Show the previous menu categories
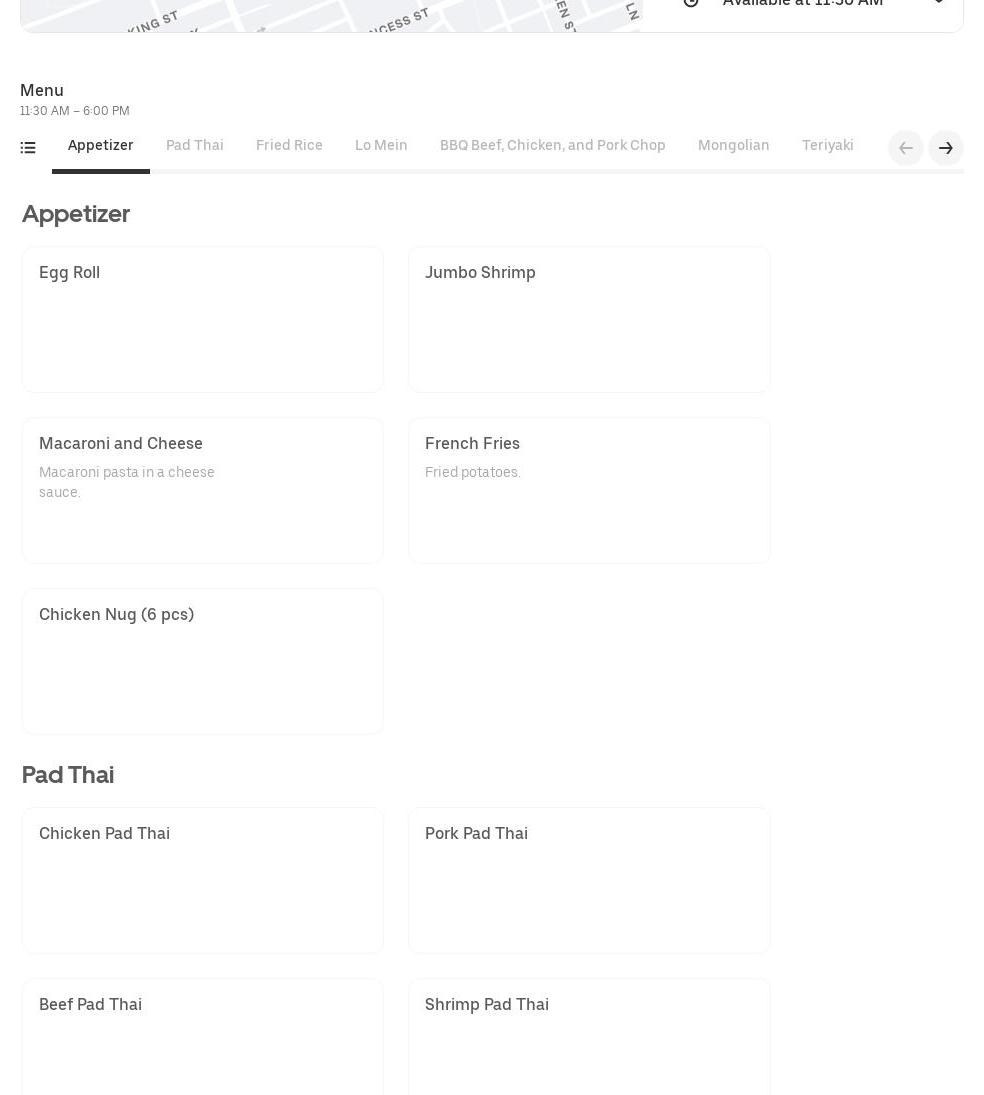This screenshot has width=984, height=1095. 906,148
